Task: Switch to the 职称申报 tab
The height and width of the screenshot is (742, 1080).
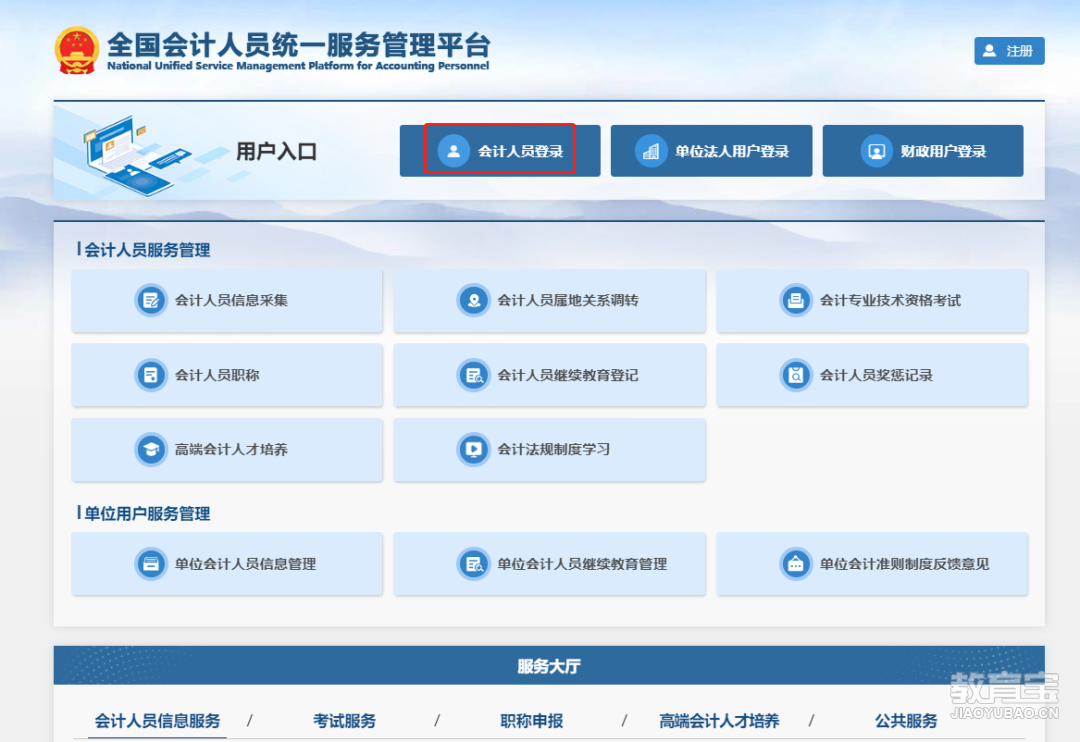Action: (532, 721)
